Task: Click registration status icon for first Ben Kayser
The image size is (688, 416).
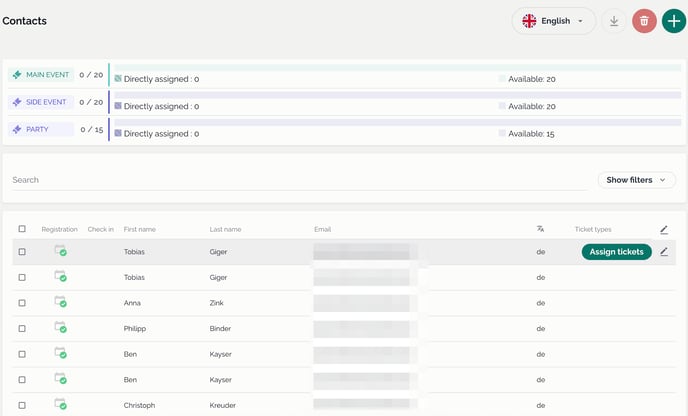Action: [60, 353]
